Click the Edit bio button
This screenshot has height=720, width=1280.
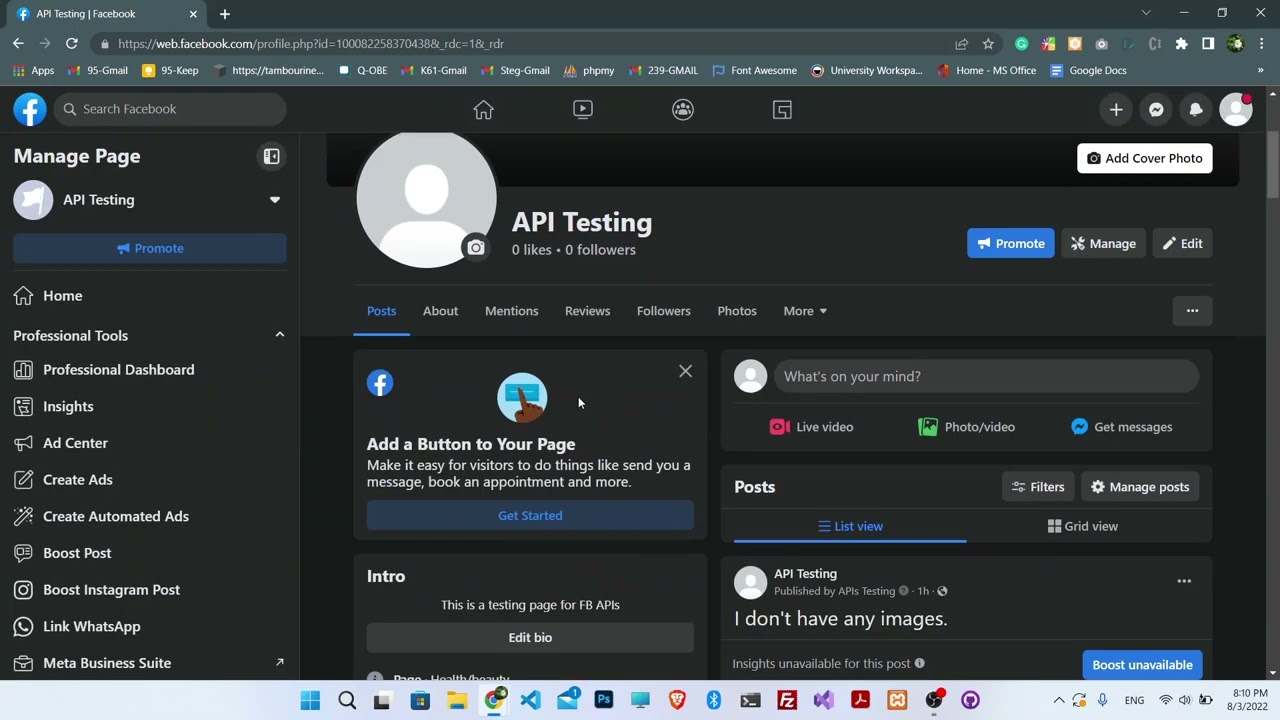[x=530, y=637]
